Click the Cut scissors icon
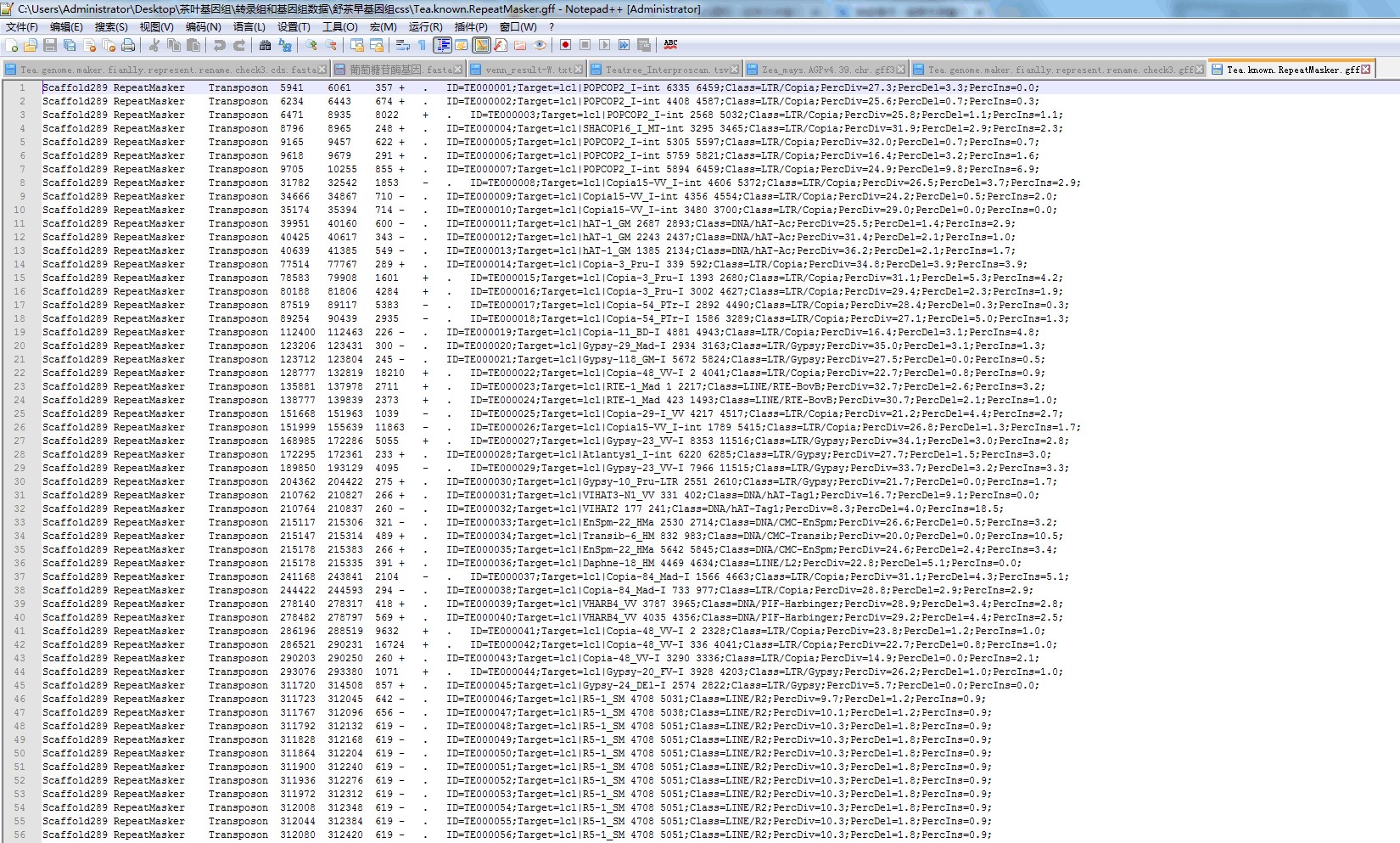Viewport: 1400px width, 843px height. click(154, 45)
